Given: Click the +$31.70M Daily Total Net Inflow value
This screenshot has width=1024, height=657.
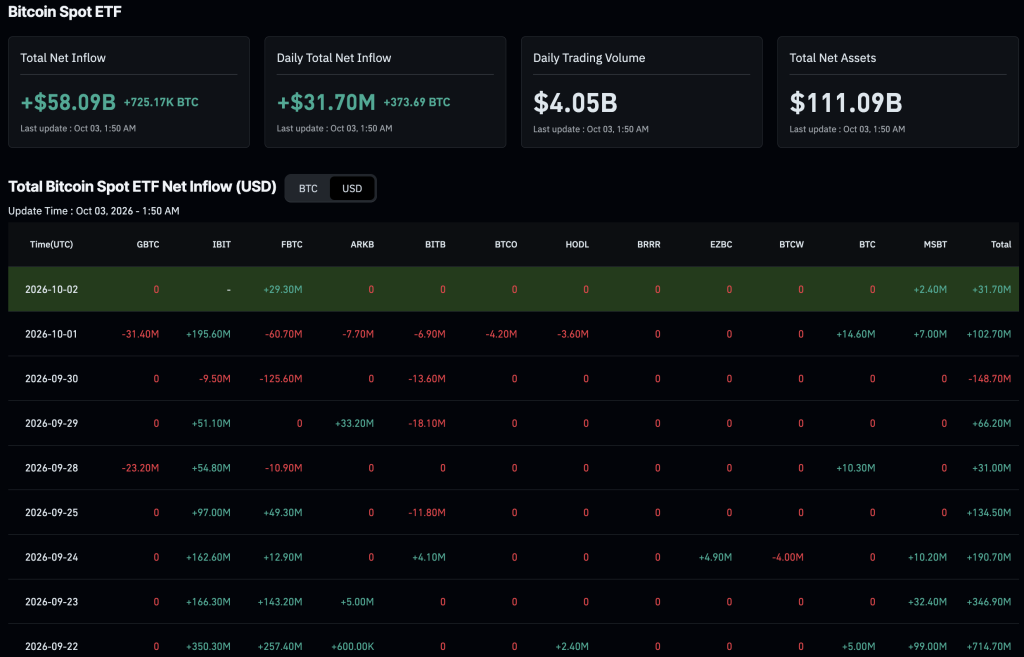Looking at the screenshot, I should coord(326,103).
